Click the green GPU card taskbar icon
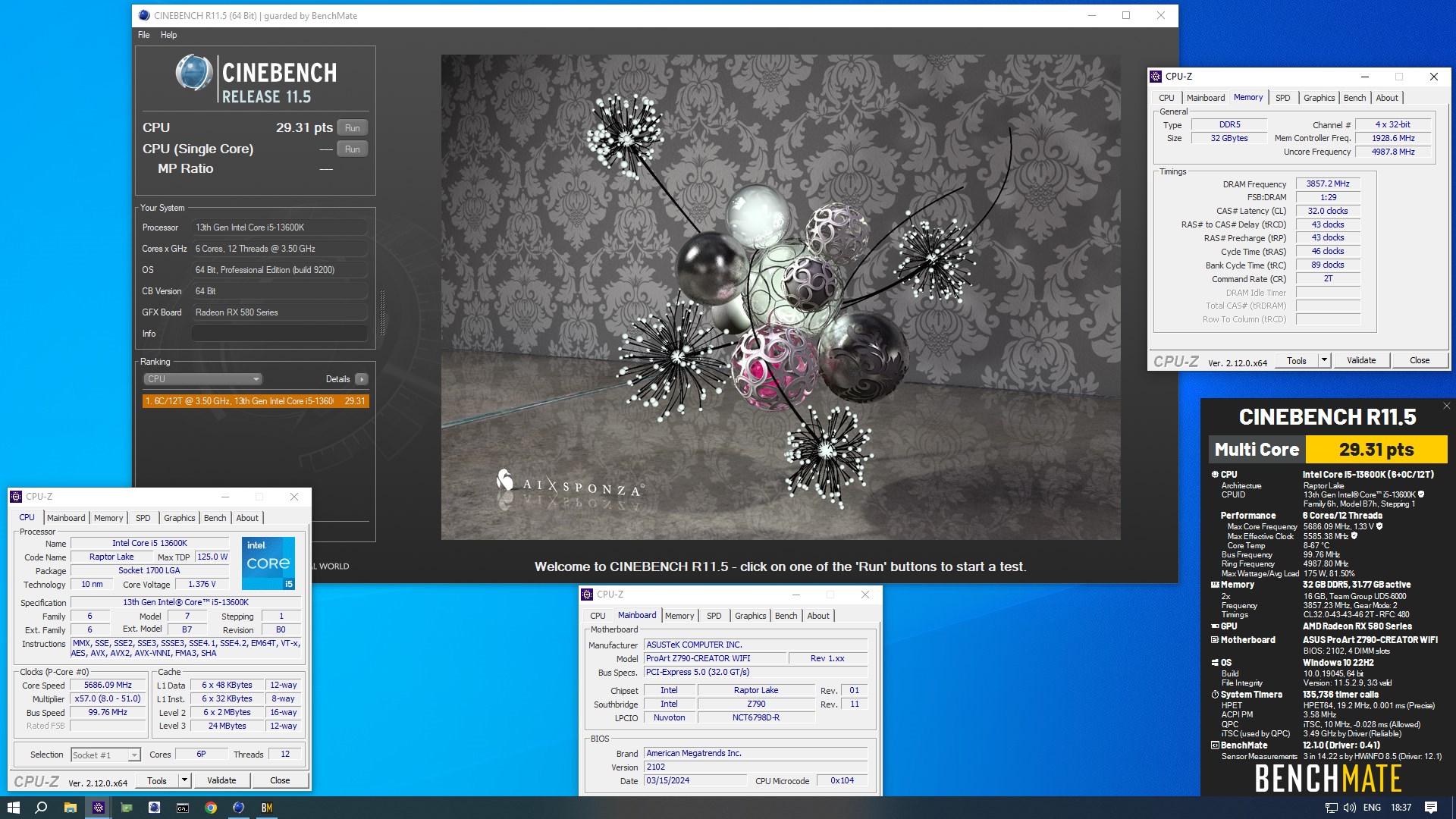Viewport: 1456px width, 819px height. point(127,808)
